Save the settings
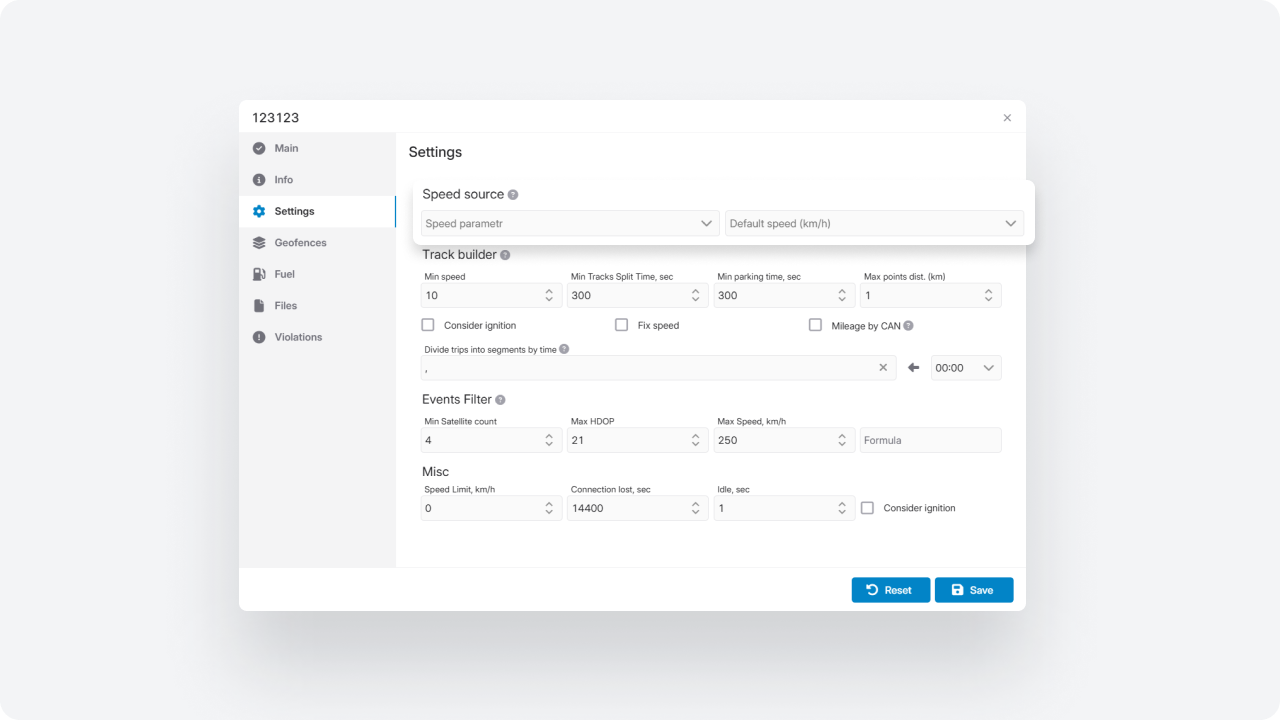1280x720 pixels. pyautogui.click(x=973, y=590)
